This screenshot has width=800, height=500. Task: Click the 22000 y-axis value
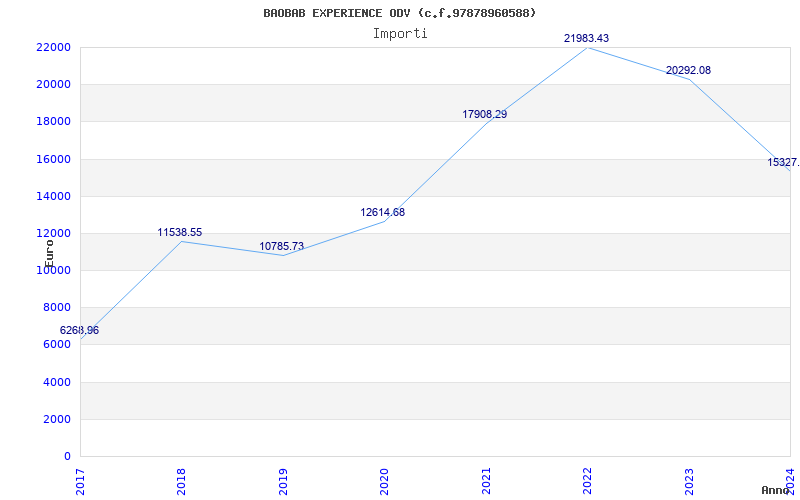[x=53, y=47]
